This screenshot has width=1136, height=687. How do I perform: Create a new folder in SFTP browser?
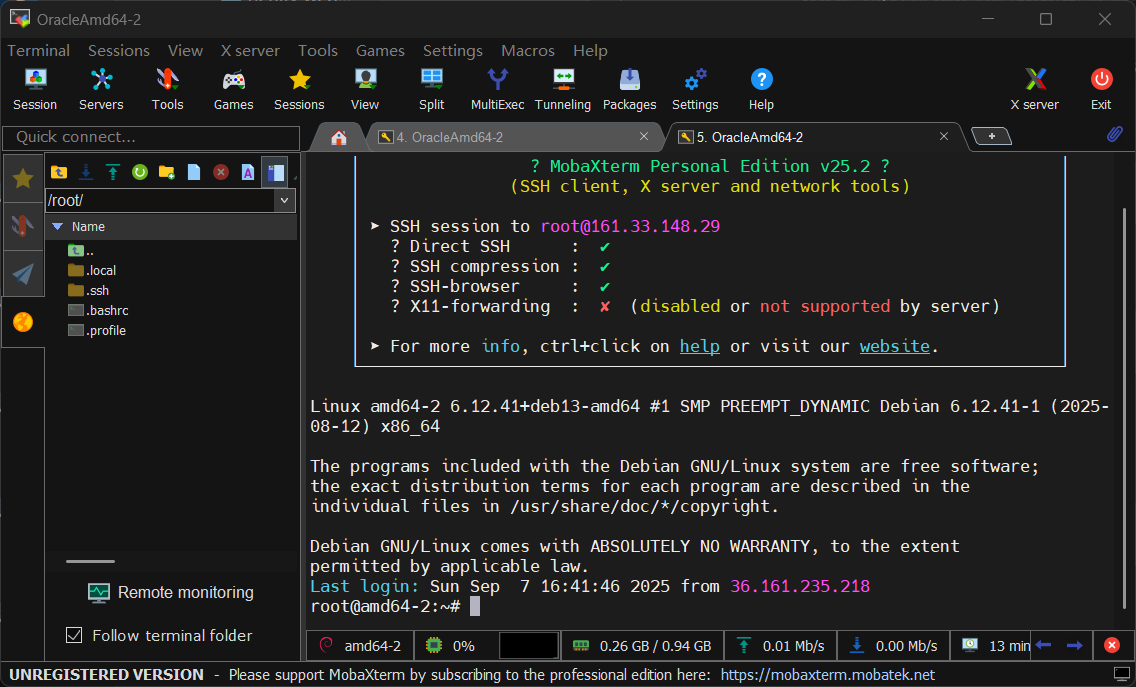tap(167, 172)
